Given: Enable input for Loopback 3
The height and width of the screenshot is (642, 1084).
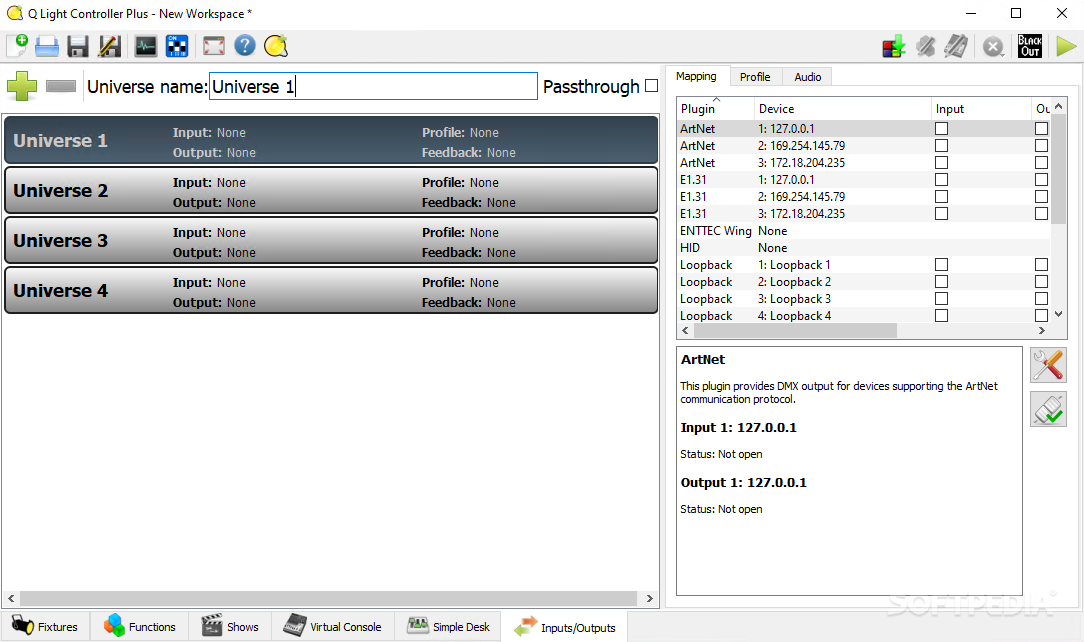Looking at the screenshot, I should click(942, 299).
